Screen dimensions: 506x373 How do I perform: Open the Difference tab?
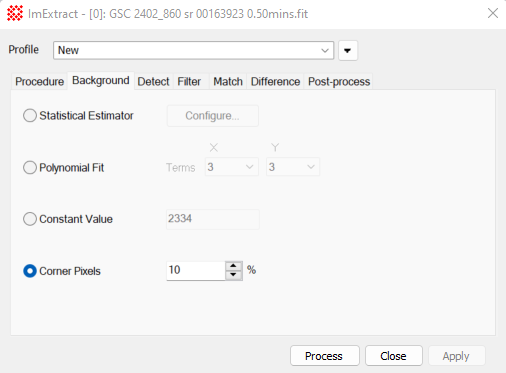pos(275,82)
